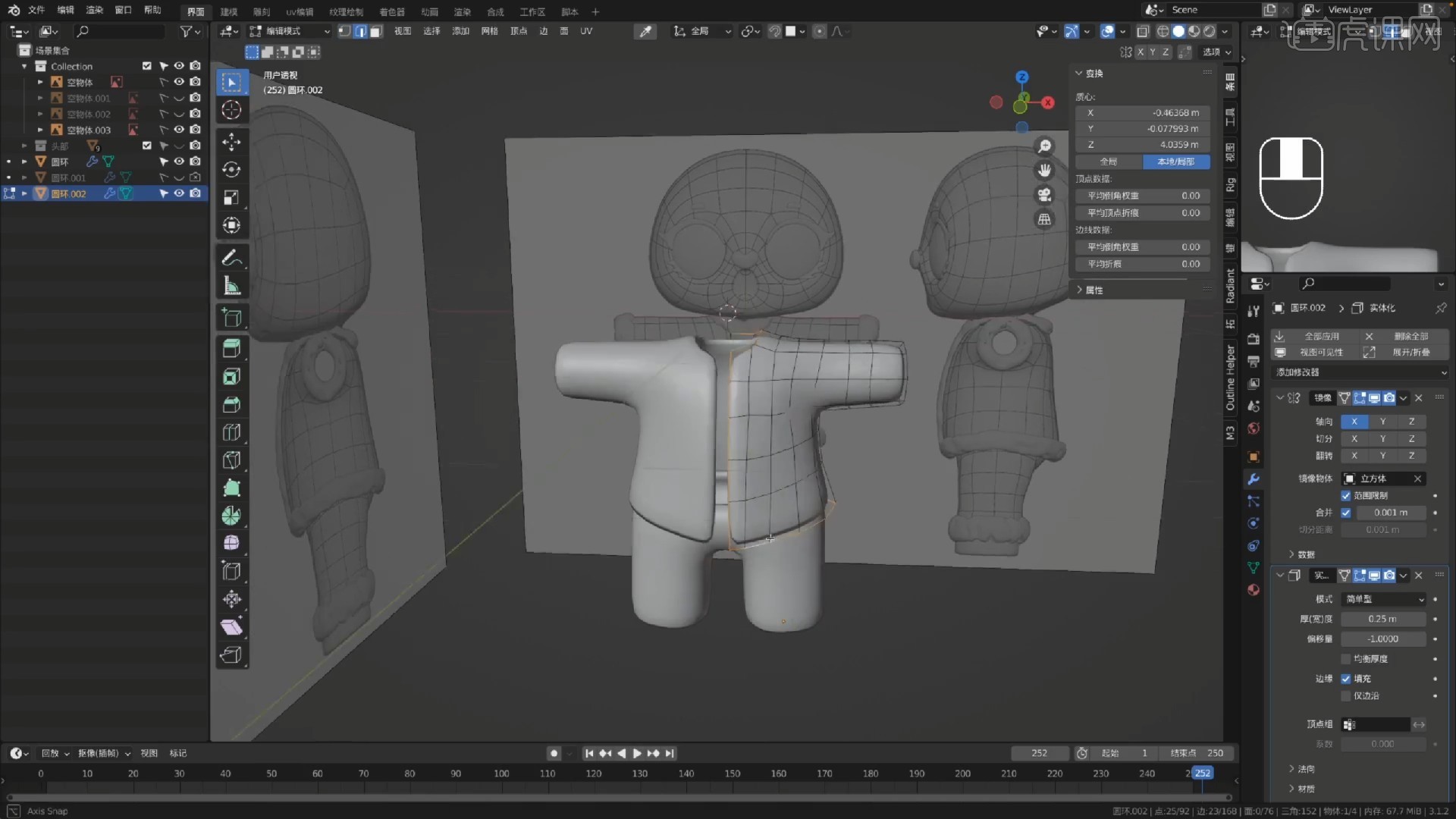
Task: Open 添加修改器 add modifier dropdown
Action: point(1360,372)
